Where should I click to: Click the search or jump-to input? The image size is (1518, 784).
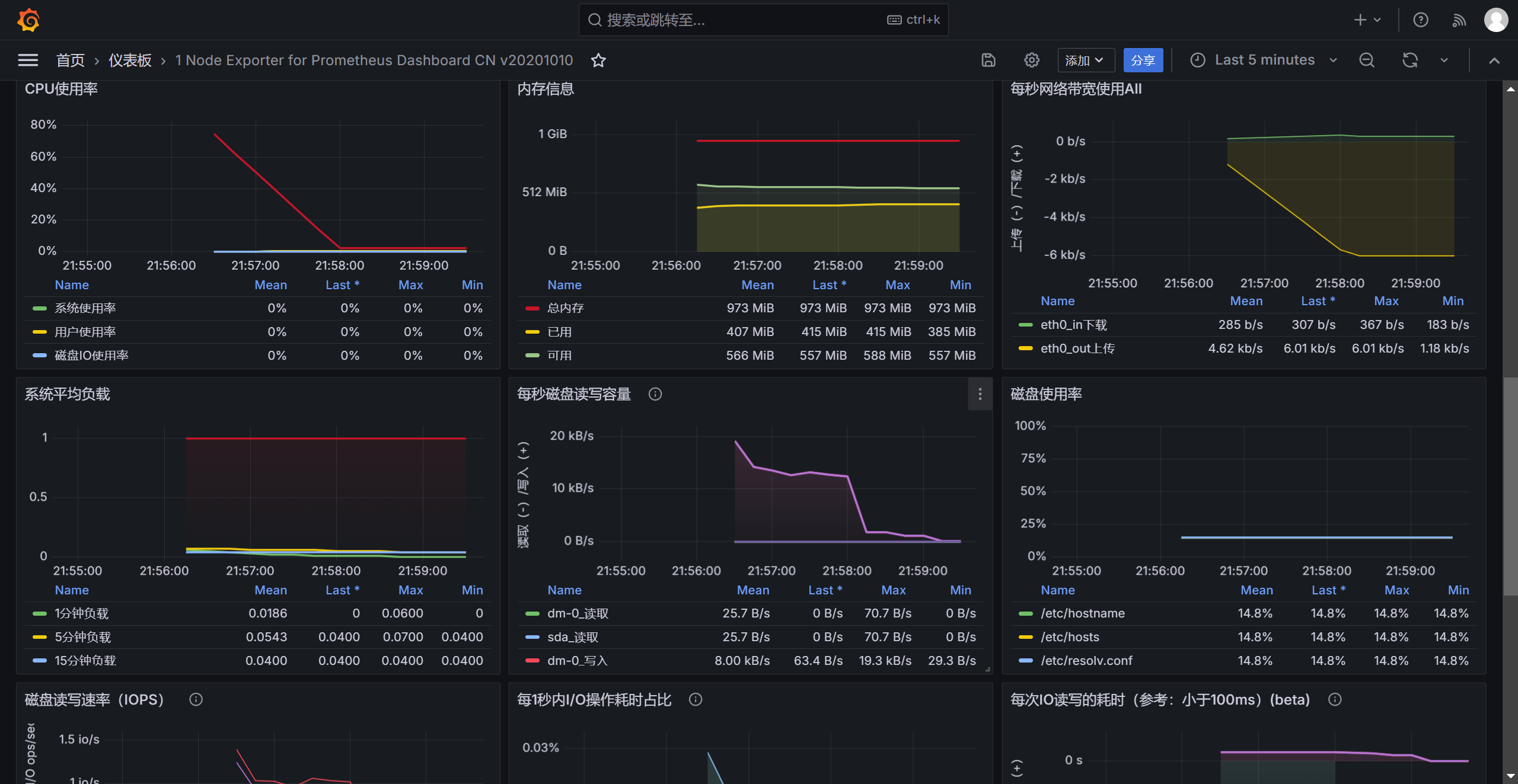pyautogui.click(x=763, y=20)
